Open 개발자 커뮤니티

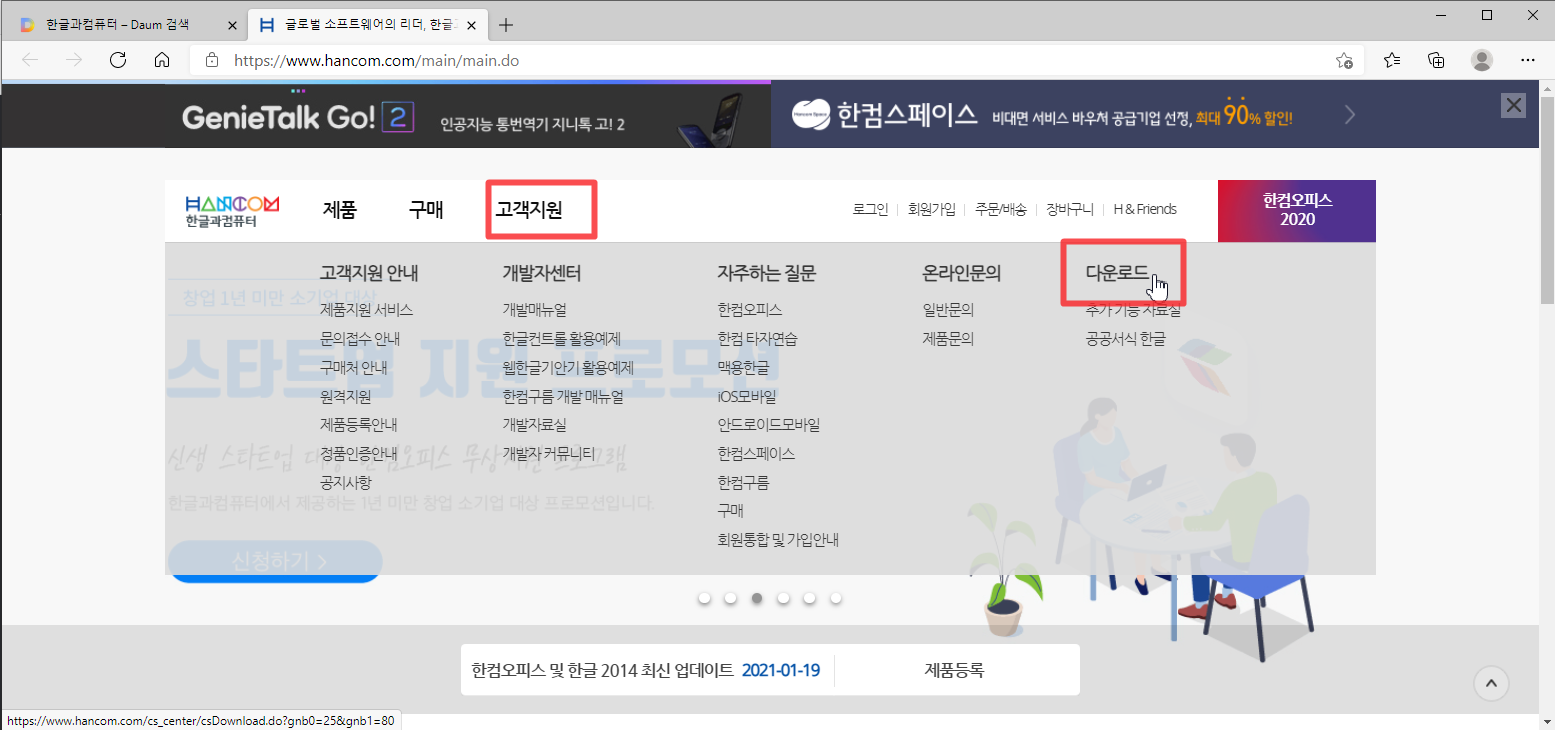click(x=548, y=453)
